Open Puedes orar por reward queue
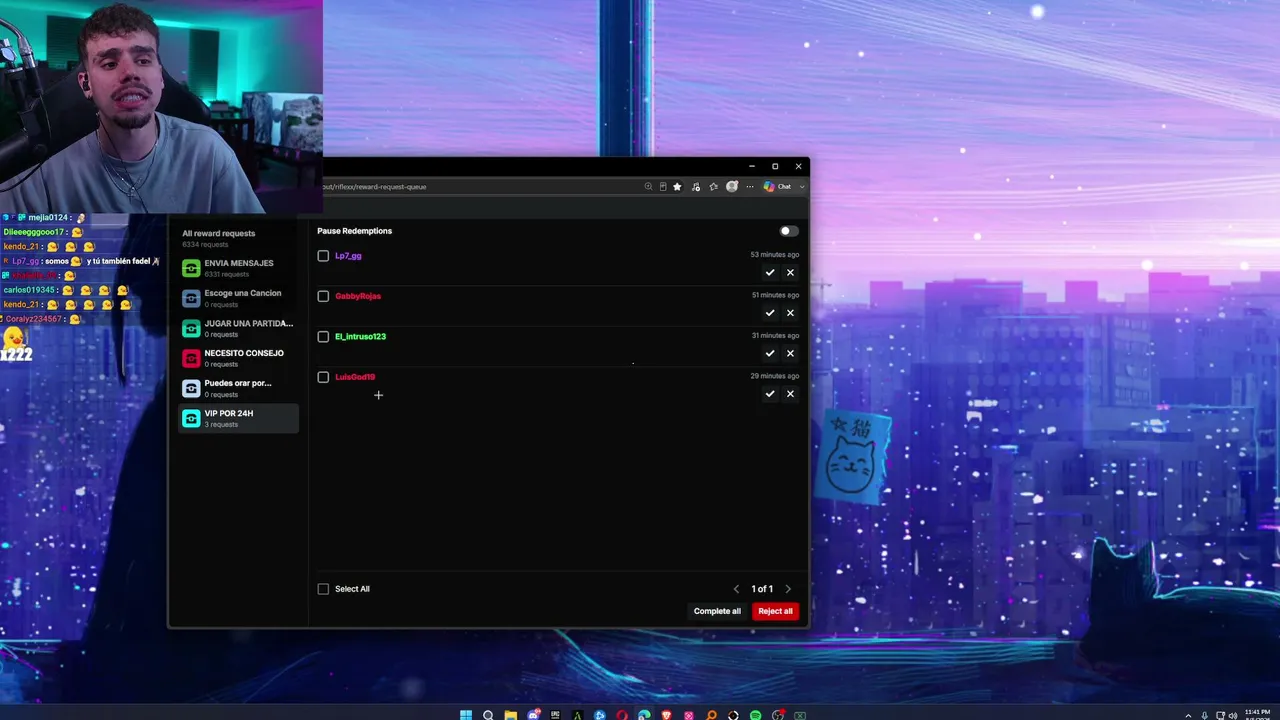The width and height of the screenshot is (1280, 720). (238, 388)
